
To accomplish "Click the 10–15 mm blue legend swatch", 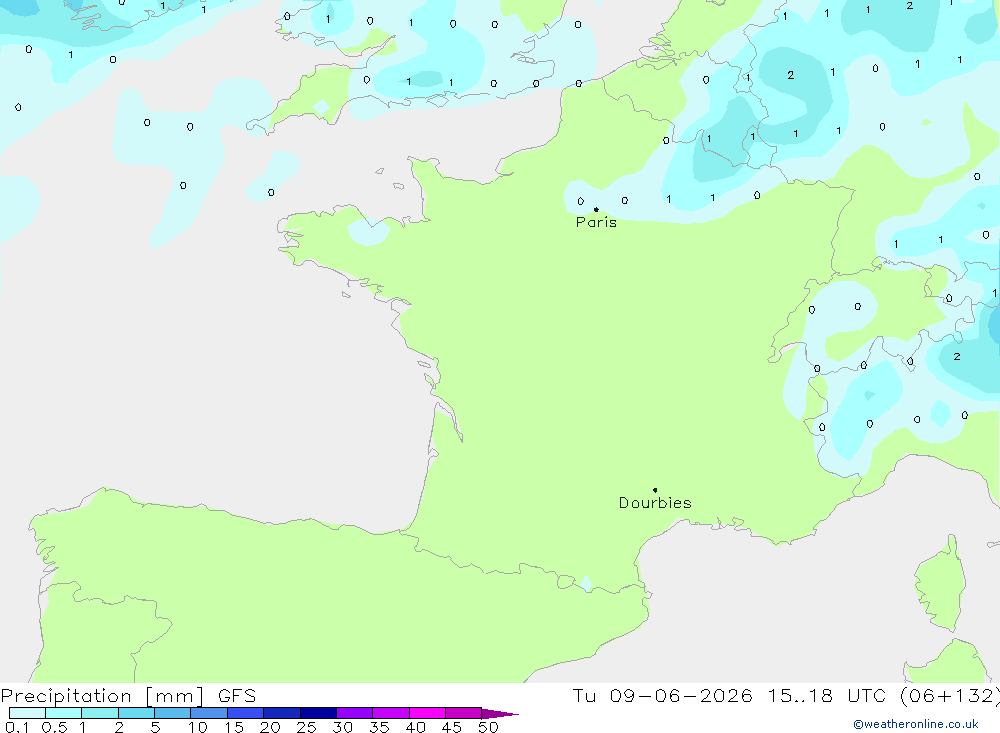I will (x=209, y=713).
